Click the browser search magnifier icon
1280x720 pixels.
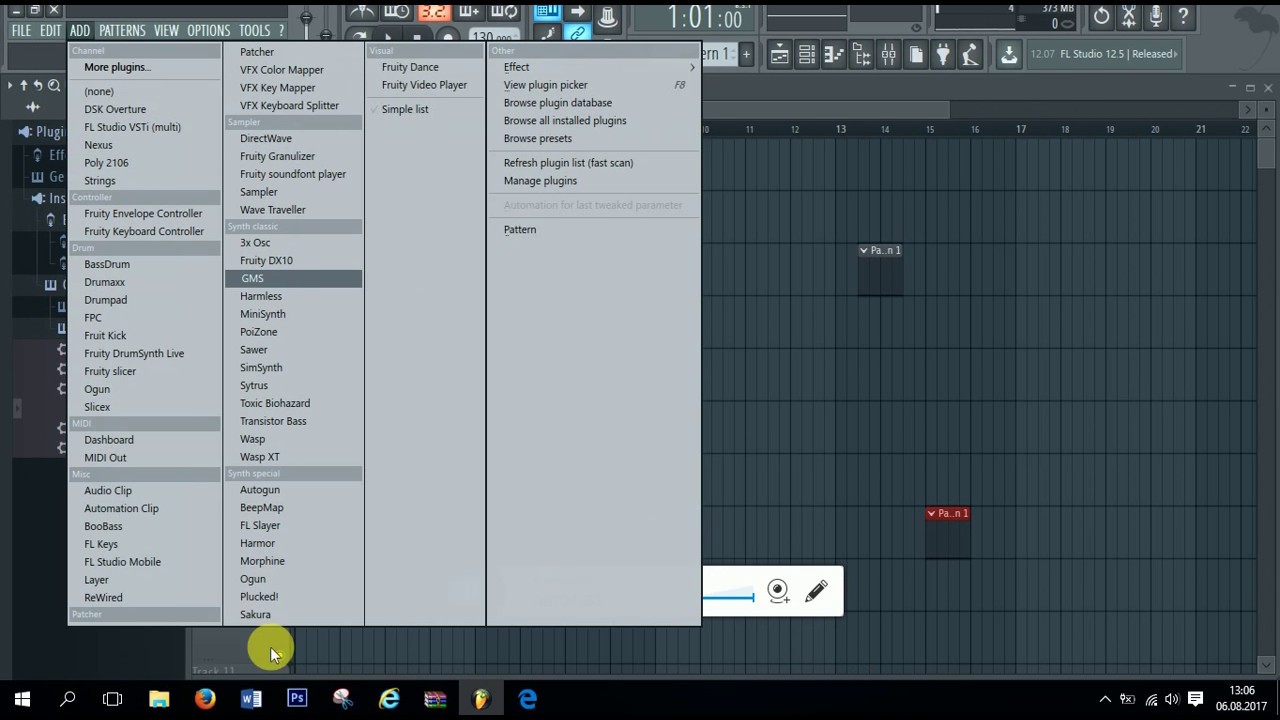pos(54,86)
